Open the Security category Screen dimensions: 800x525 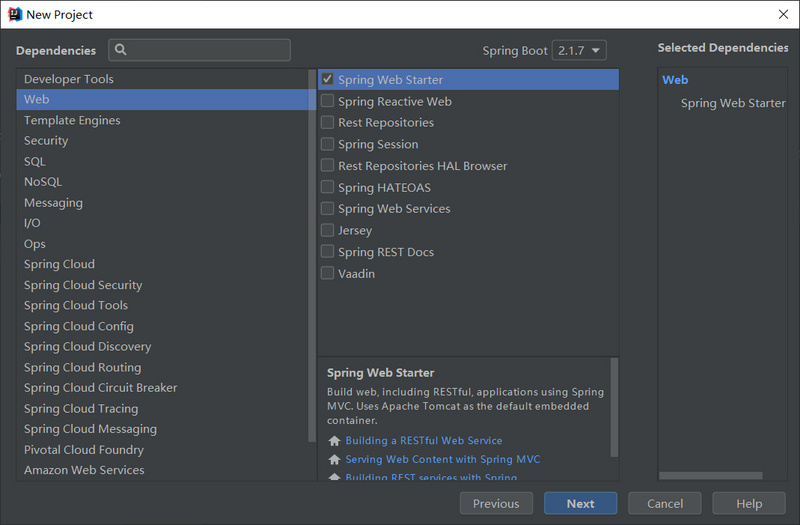163,141
